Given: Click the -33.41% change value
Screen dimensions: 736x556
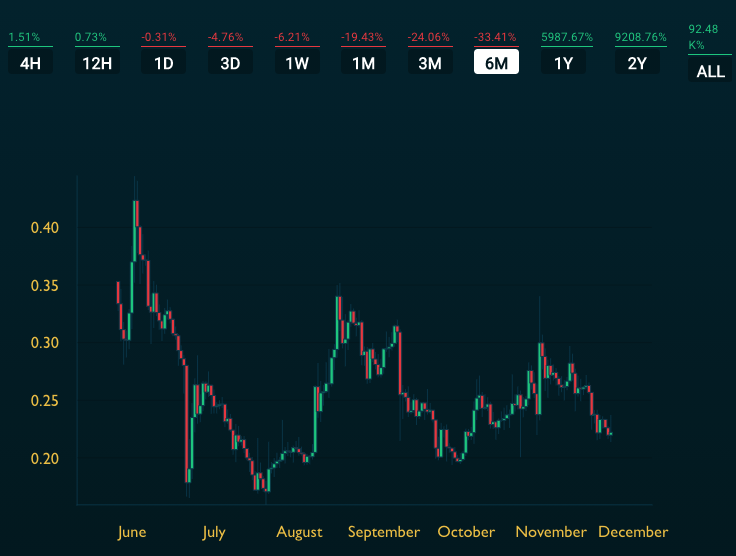Looking at the screenshot, I should (495, 37).
